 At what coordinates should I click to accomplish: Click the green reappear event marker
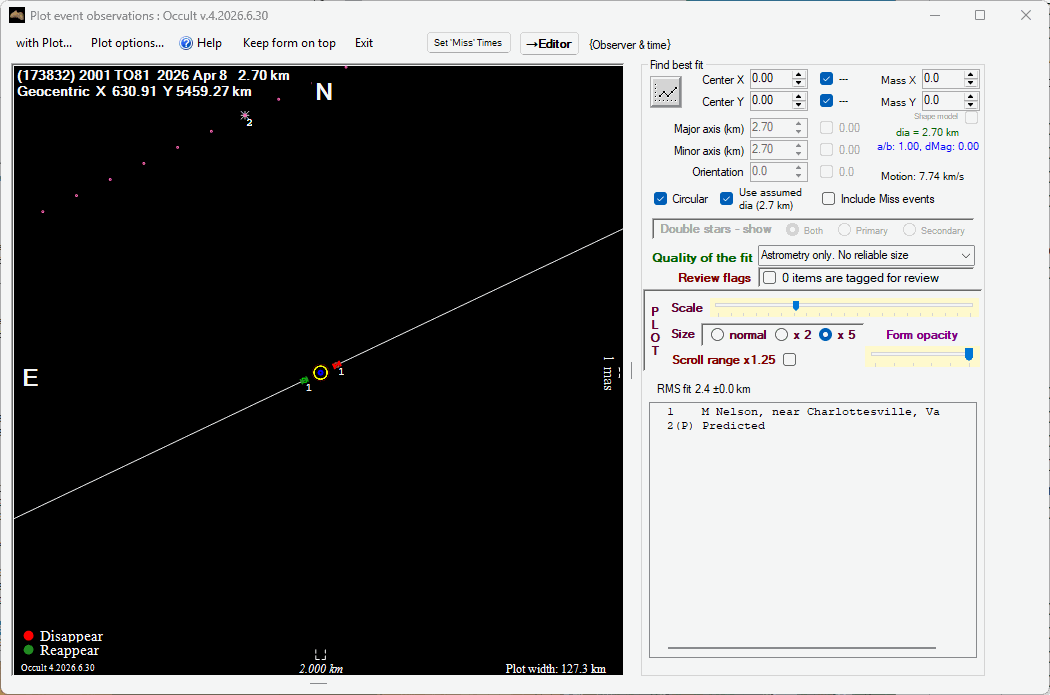click(304, 380)
